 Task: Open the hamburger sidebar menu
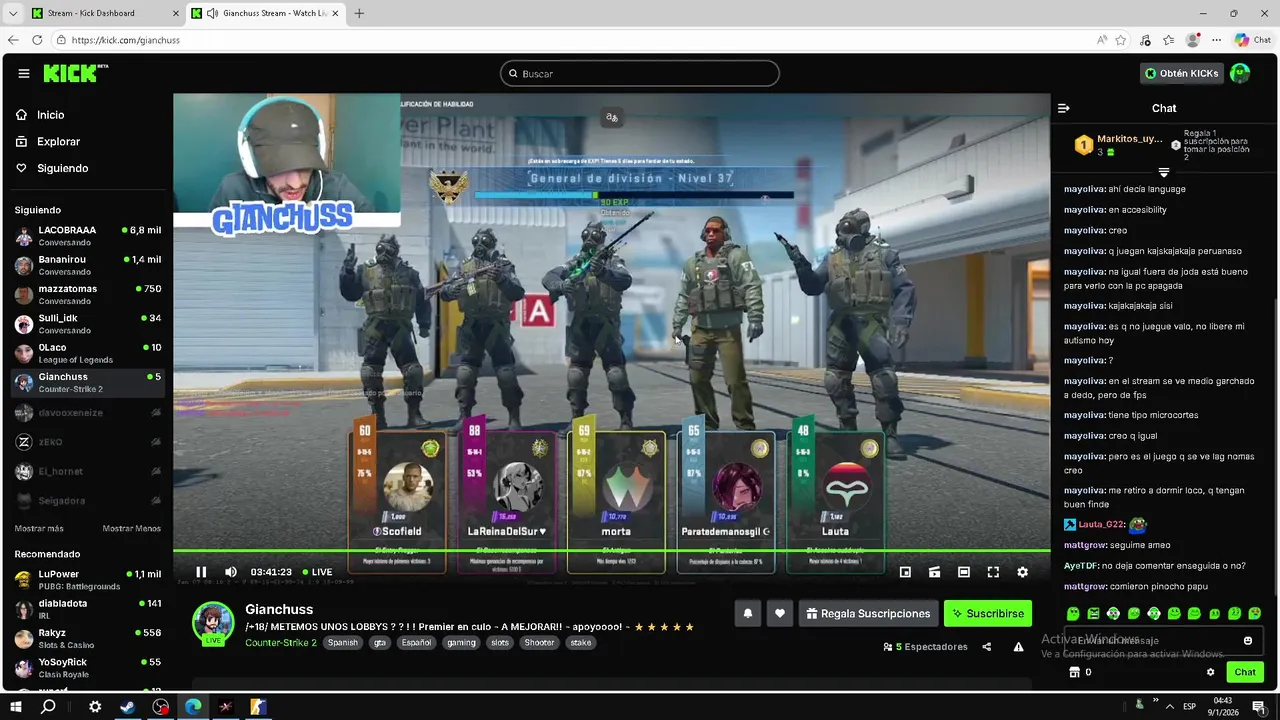point(24,73)
